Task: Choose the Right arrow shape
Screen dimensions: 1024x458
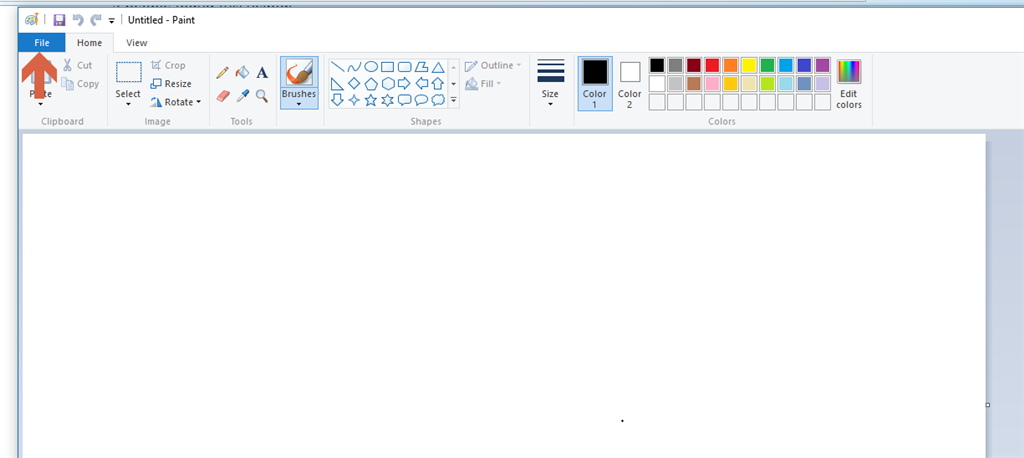Action: (405, 84)
